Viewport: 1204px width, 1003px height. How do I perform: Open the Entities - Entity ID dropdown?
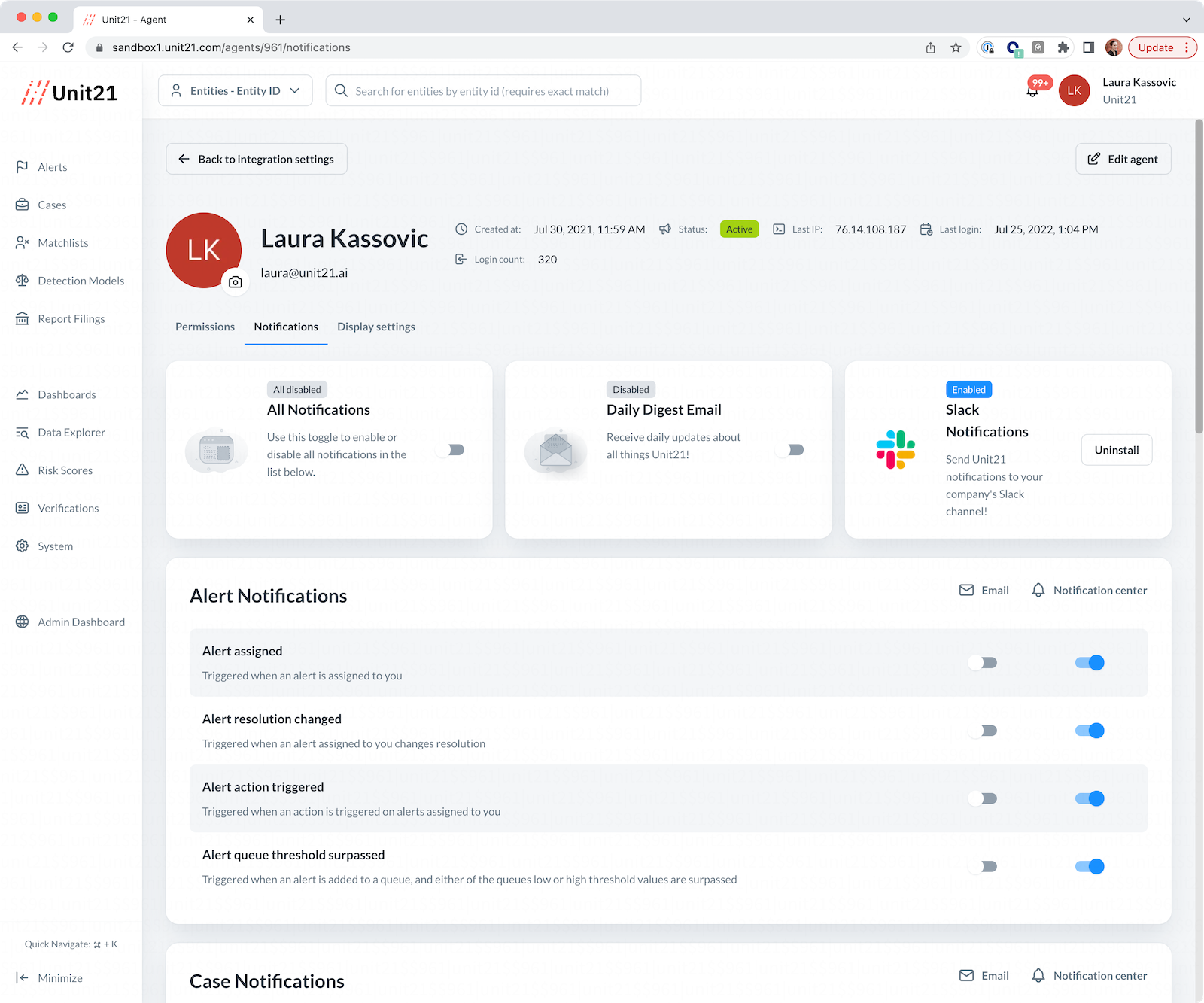click(236, 90)
